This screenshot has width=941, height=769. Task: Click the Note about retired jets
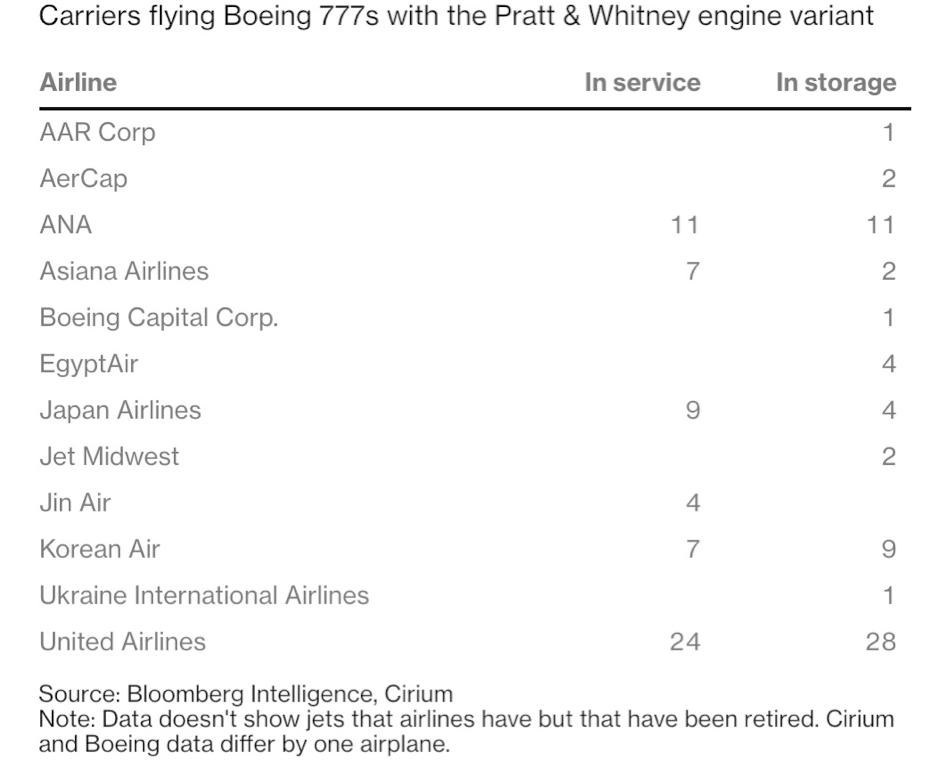[466, 731]
